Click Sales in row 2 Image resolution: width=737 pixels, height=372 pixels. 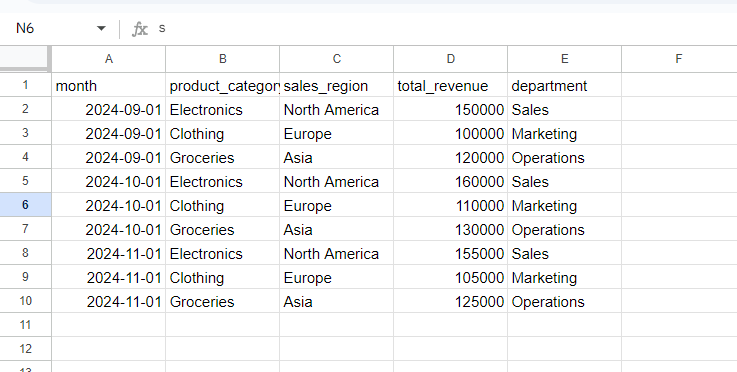click(x=565, y=110)
